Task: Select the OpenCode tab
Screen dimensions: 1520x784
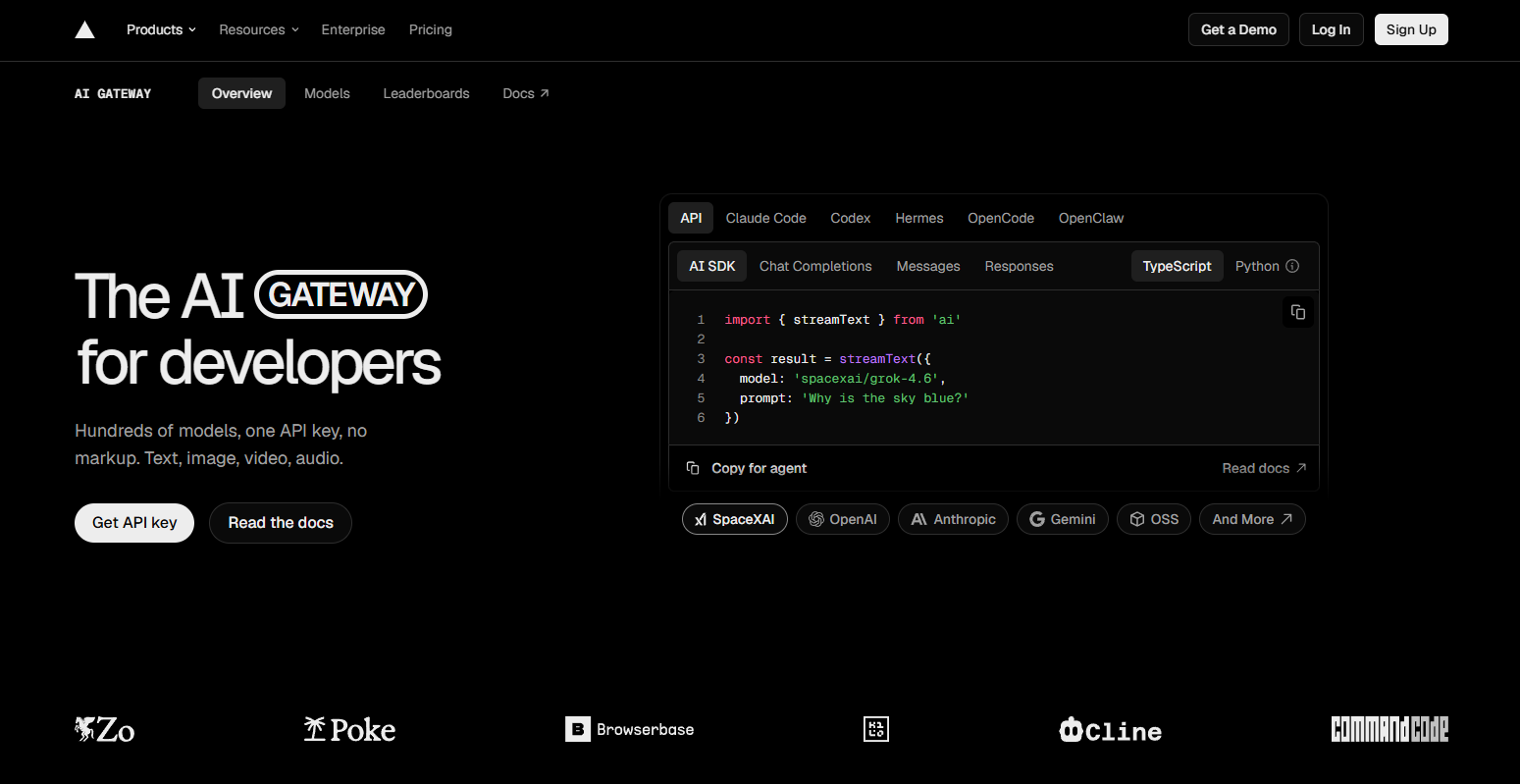Action: point(1001,218)
